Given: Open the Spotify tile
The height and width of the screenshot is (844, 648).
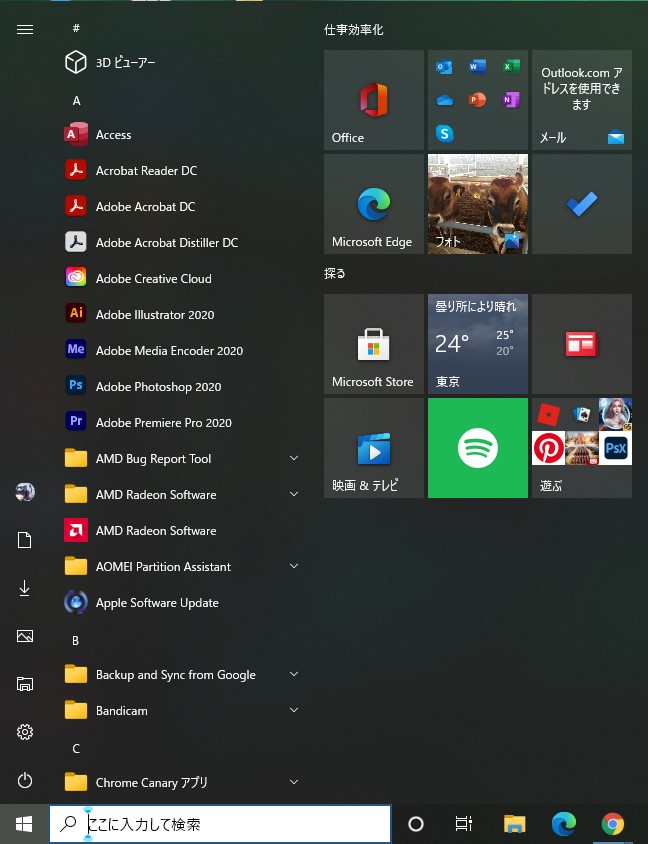Looking at the screenshot, I should 478,448.
